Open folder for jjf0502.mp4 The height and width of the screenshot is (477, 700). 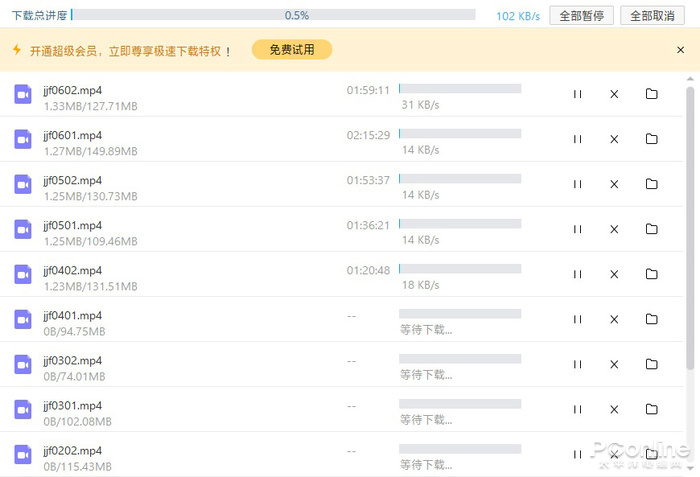point(651,184)
